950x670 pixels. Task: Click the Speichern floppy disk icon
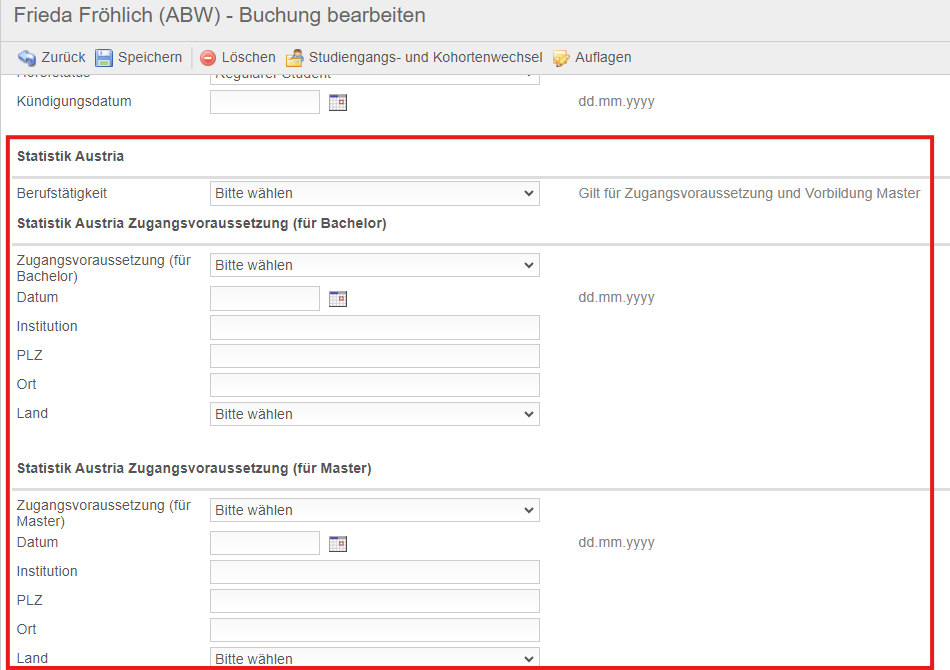pyautogui.click(x=104, y=58)
